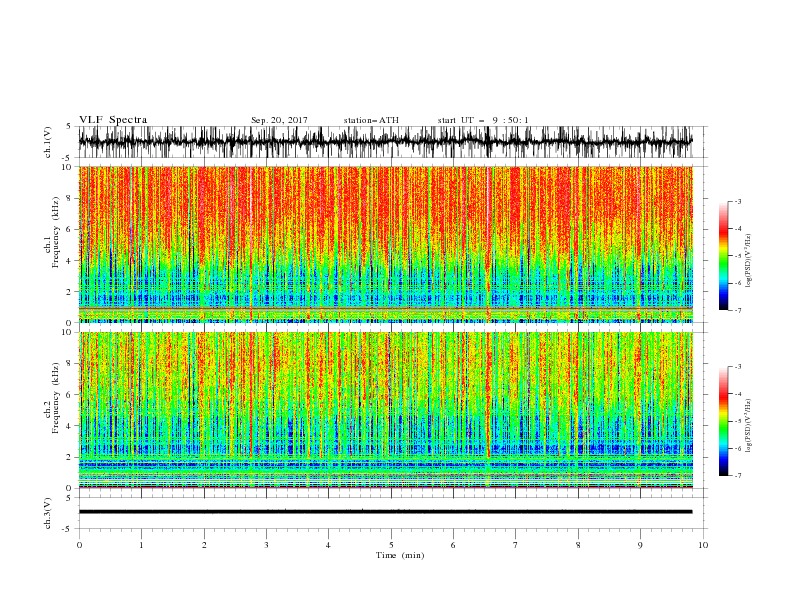Click the "-7" tick on ch.1 colorbar
The image size is (792, 612).
click(x=737, y=310)
